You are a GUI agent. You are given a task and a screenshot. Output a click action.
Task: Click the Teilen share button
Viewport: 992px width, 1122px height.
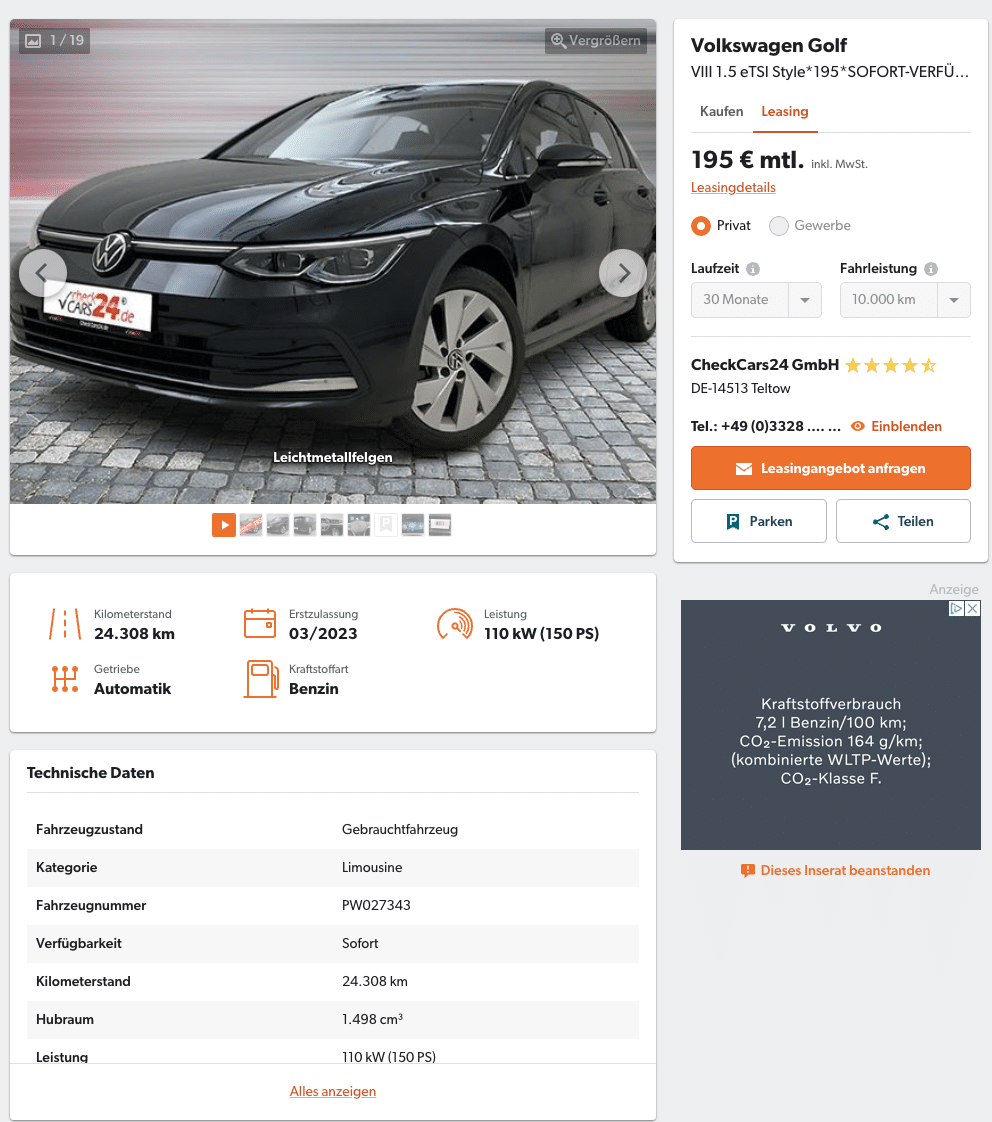pyautogui.click(x=903, y=521)
